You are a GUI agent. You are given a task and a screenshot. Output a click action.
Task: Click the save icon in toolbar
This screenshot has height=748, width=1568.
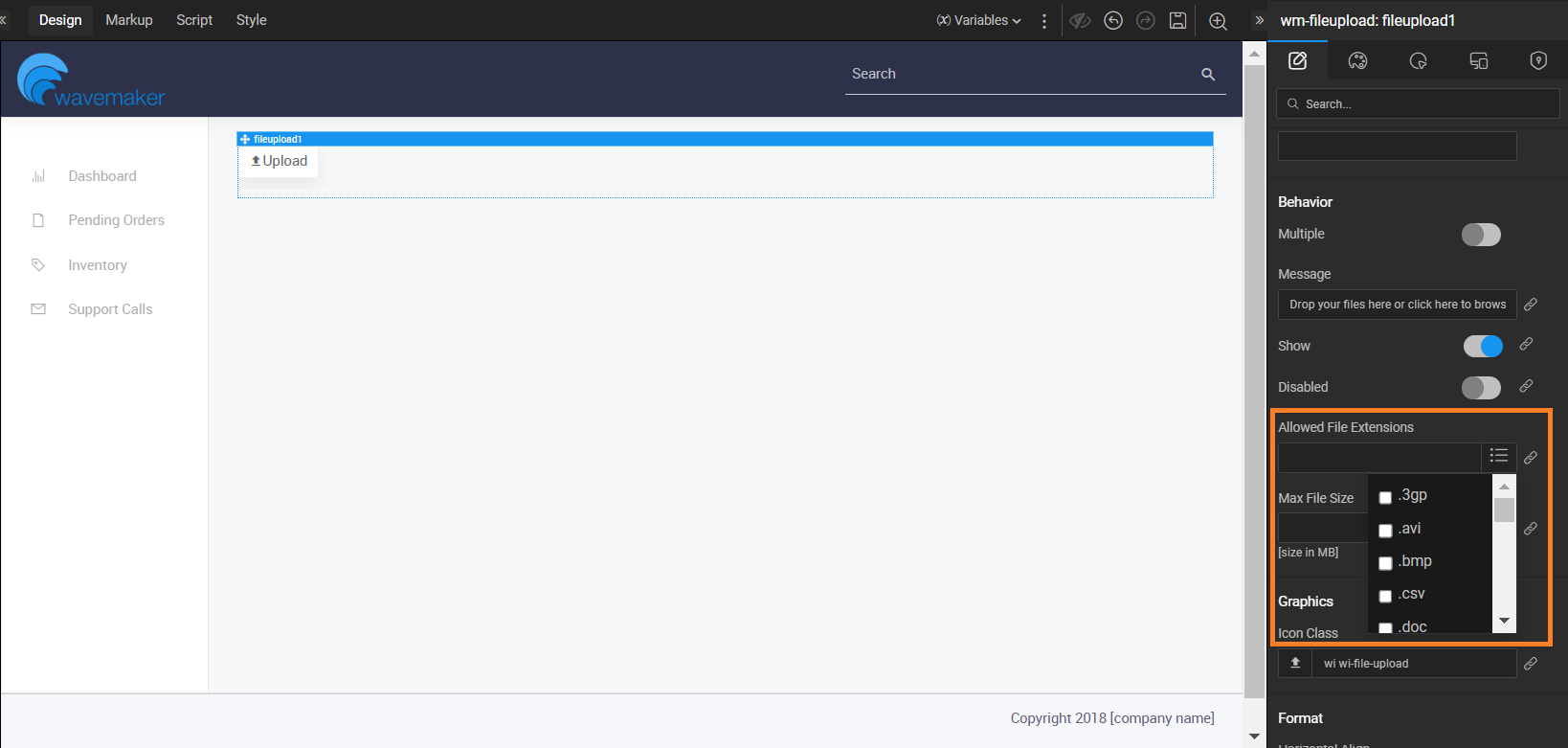click(1177, 20)
